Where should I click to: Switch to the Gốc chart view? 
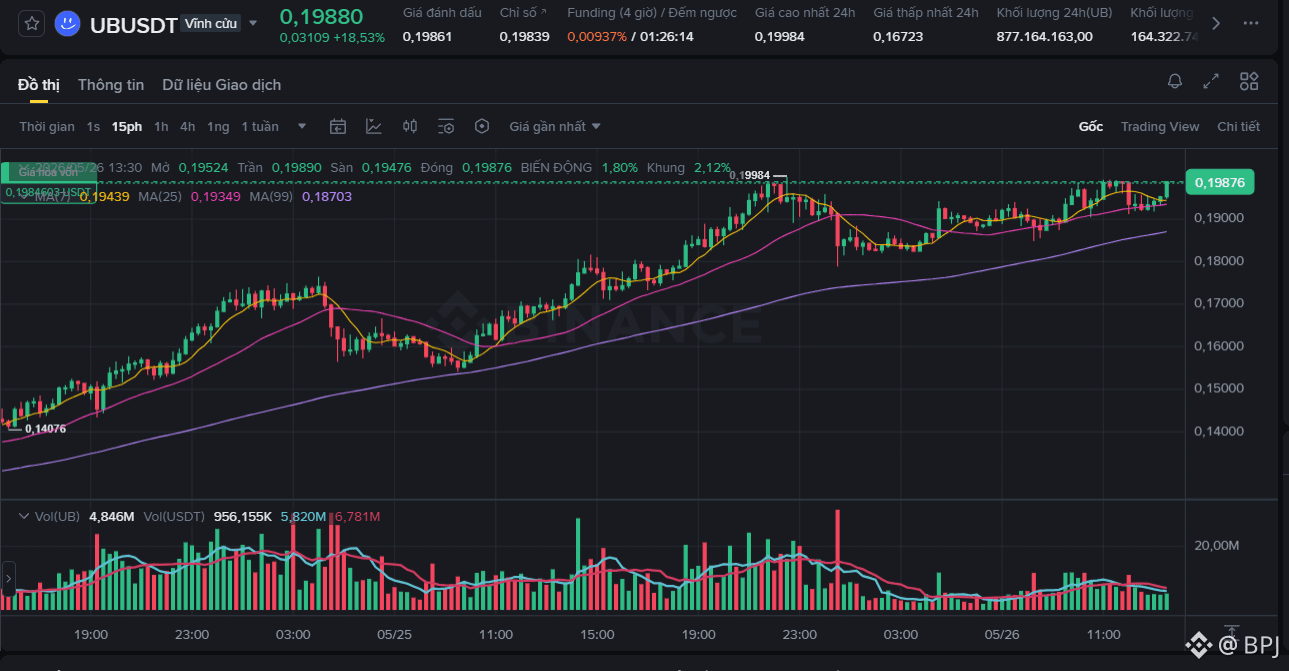(x=1090, y=126)
